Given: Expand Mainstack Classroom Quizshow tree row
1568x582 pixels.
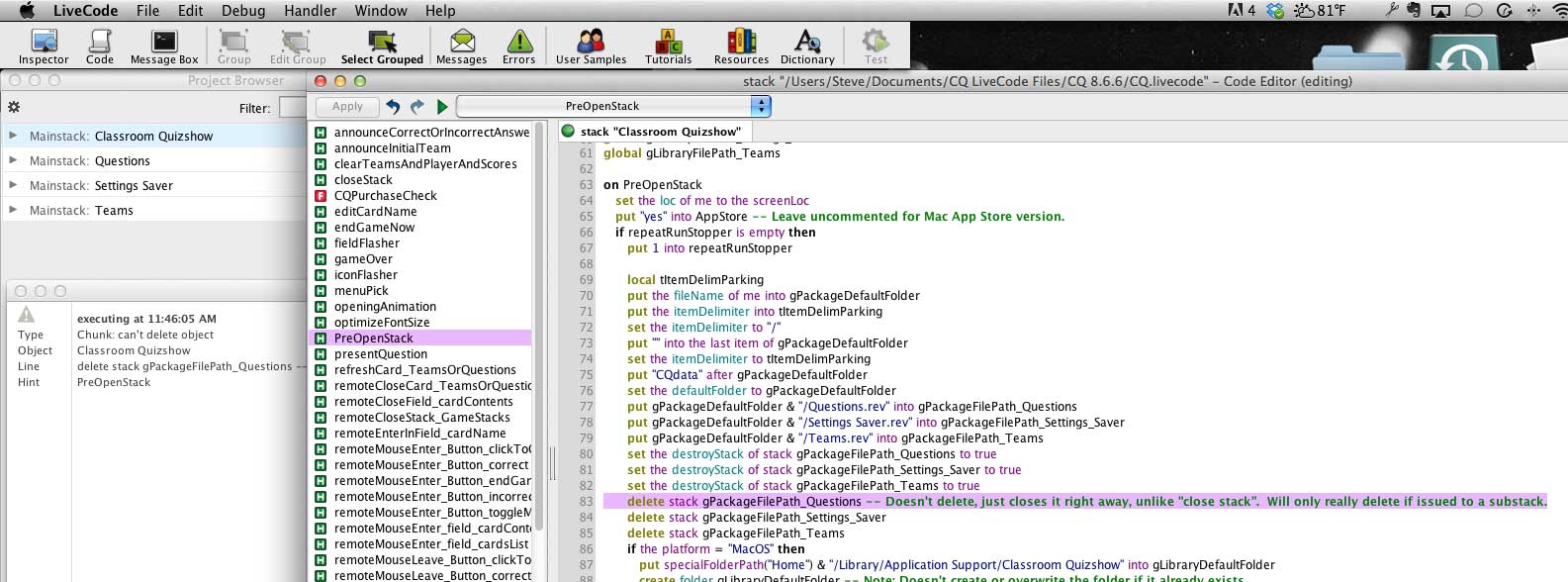Looking at the screenshot, I should click(x=13, y=136).
